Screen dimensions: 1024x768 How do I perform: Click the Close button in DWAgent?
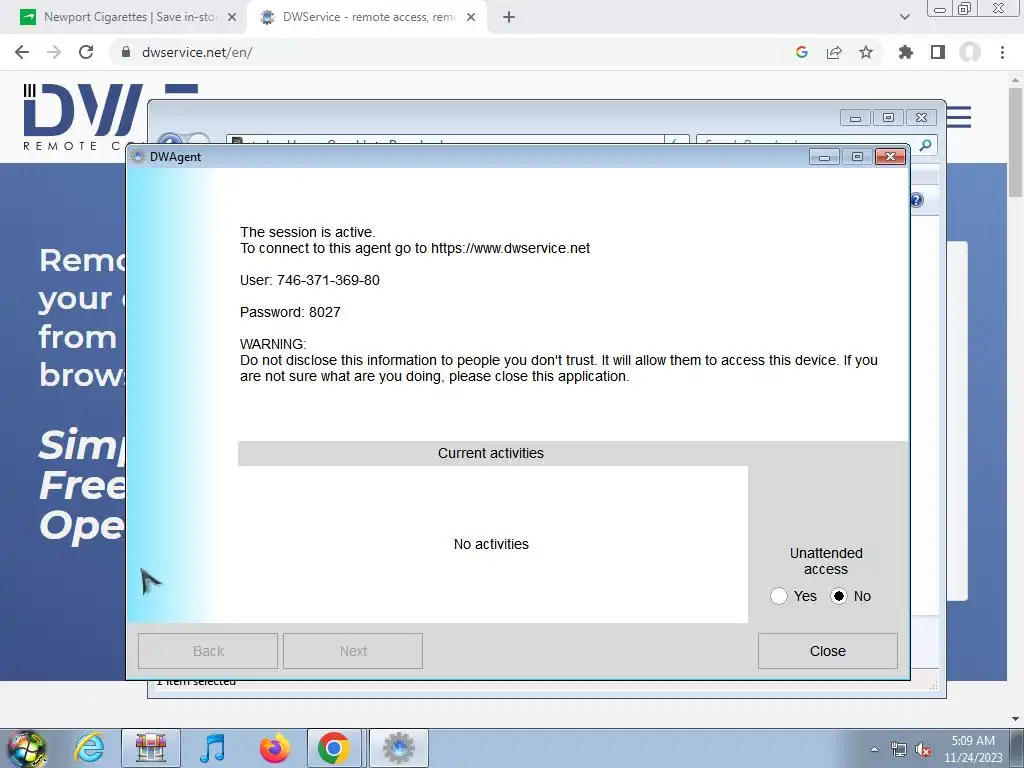point(827,651)
